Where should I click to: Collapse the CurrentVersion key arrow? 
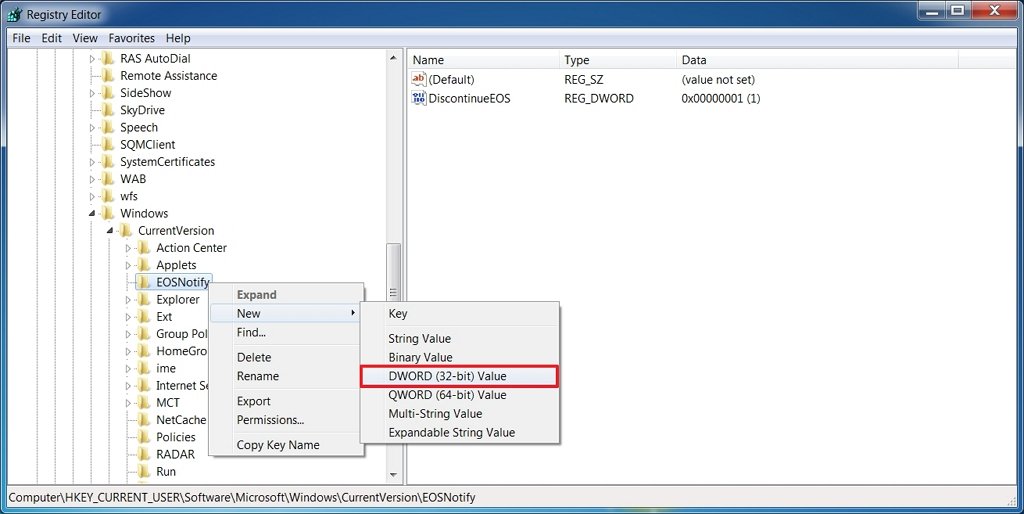(x=110, y=231)
